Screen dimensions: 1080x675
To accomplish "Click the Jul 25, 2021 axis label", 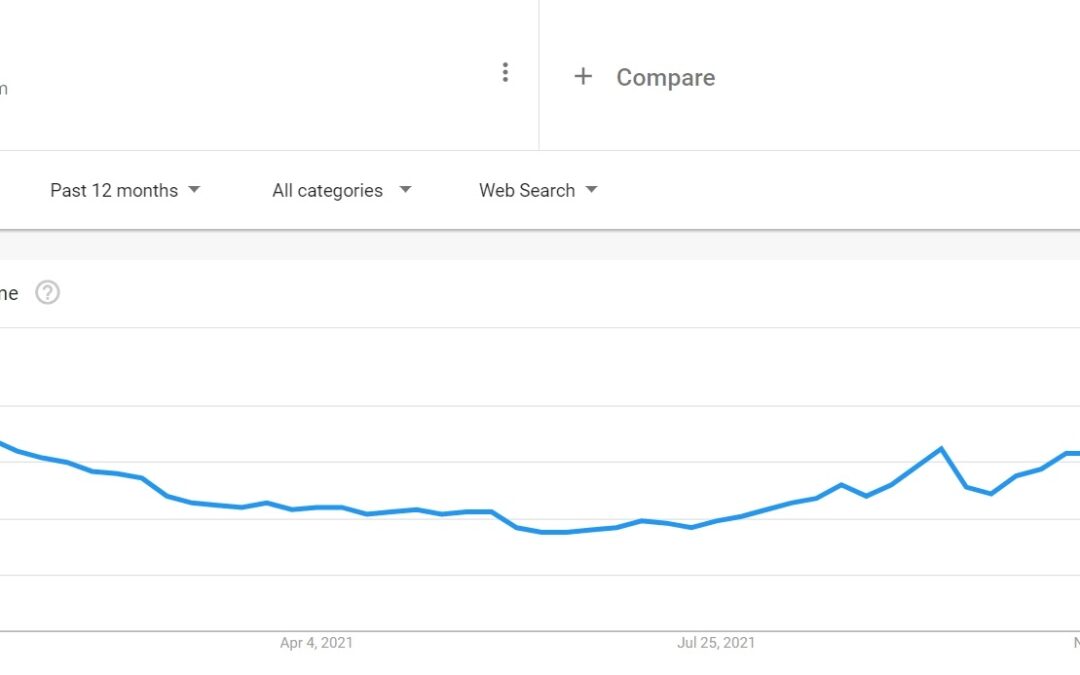I will (716, 643).
